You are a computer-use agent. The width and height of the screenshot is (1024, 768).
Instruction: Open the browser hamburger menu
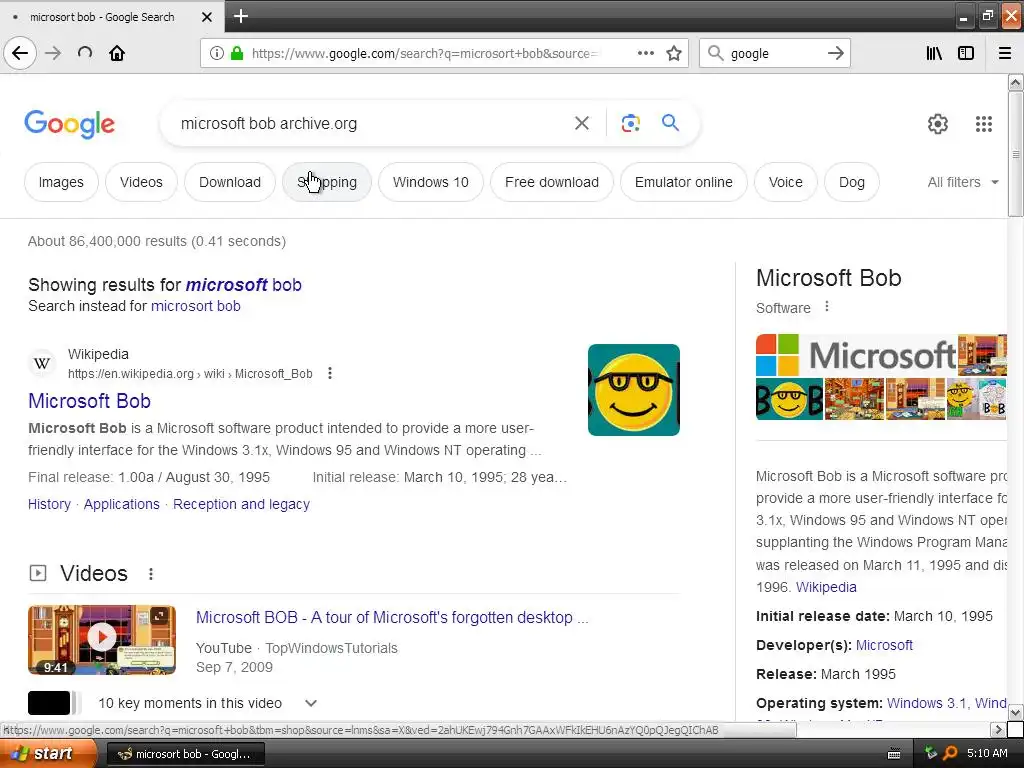(1005, 53)
